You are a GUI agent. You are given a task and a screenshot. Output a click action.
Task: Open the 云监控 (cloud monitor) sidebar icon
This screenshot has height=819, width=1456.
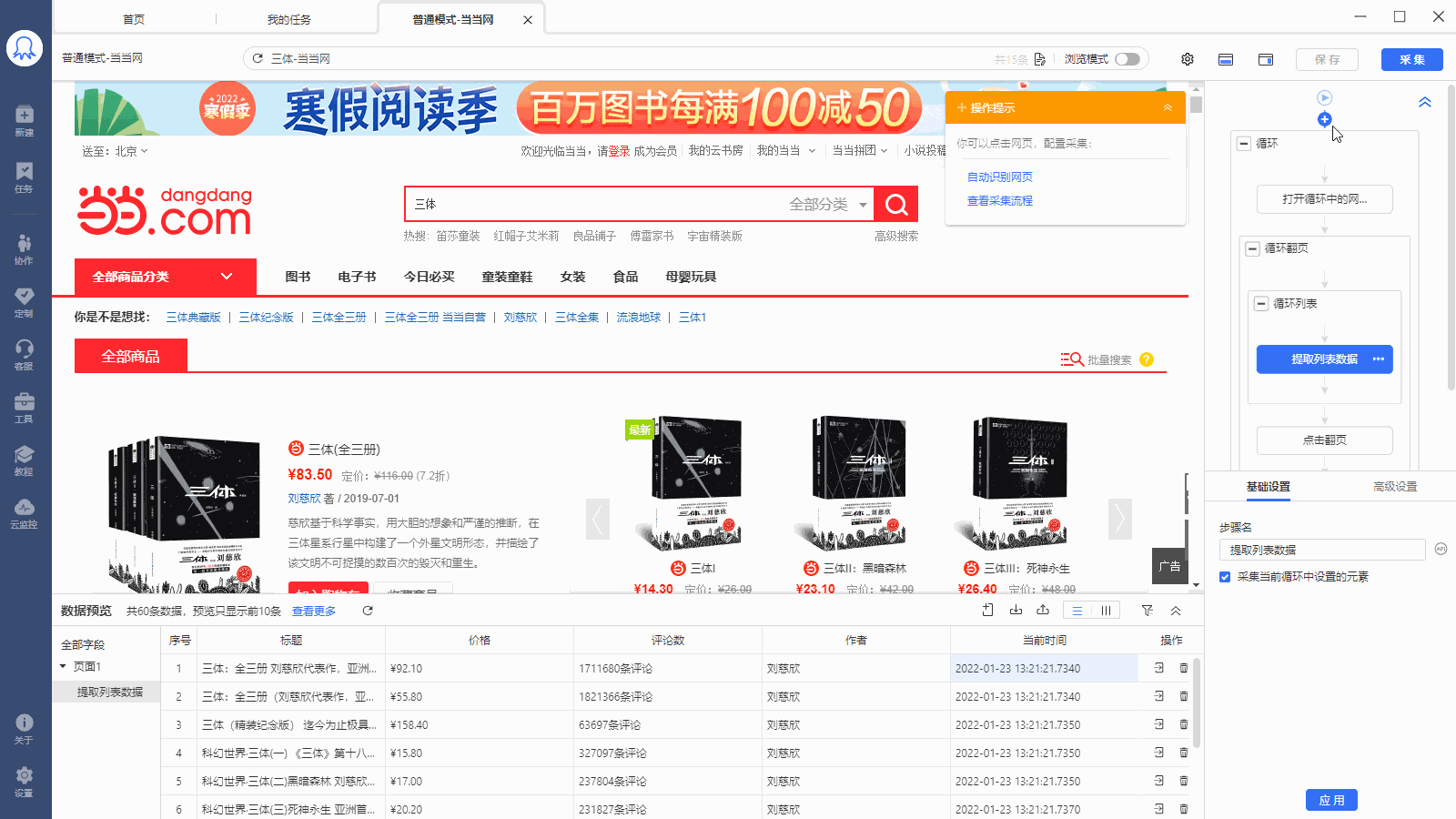click(x=25, y=512)
